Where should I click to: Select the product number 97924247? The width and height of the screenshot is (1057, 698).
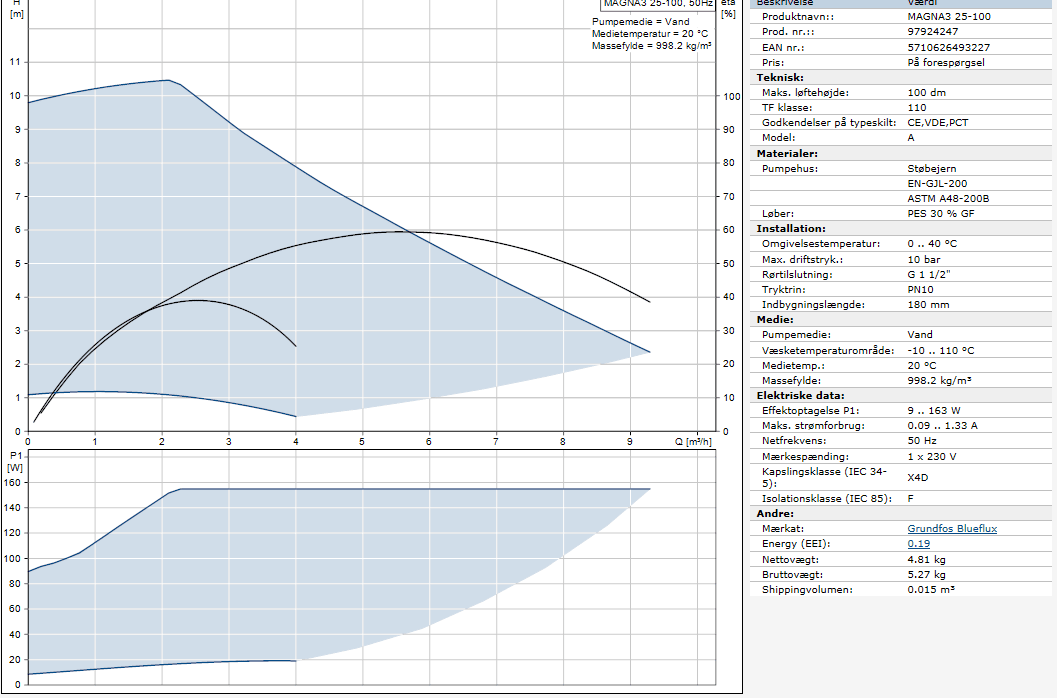932,32
